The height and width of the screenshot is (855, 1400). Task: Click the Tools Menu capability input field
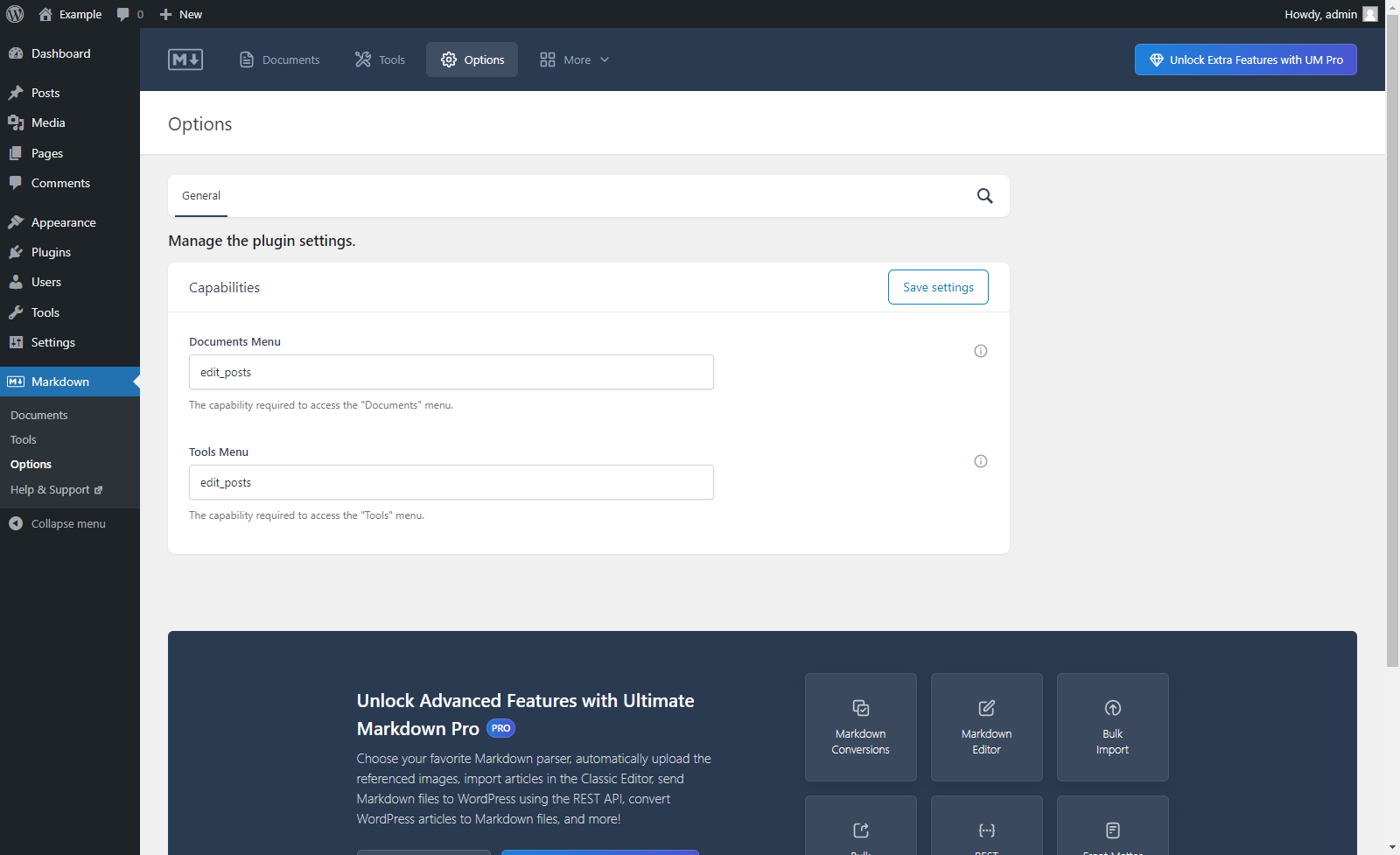[451, 482]
